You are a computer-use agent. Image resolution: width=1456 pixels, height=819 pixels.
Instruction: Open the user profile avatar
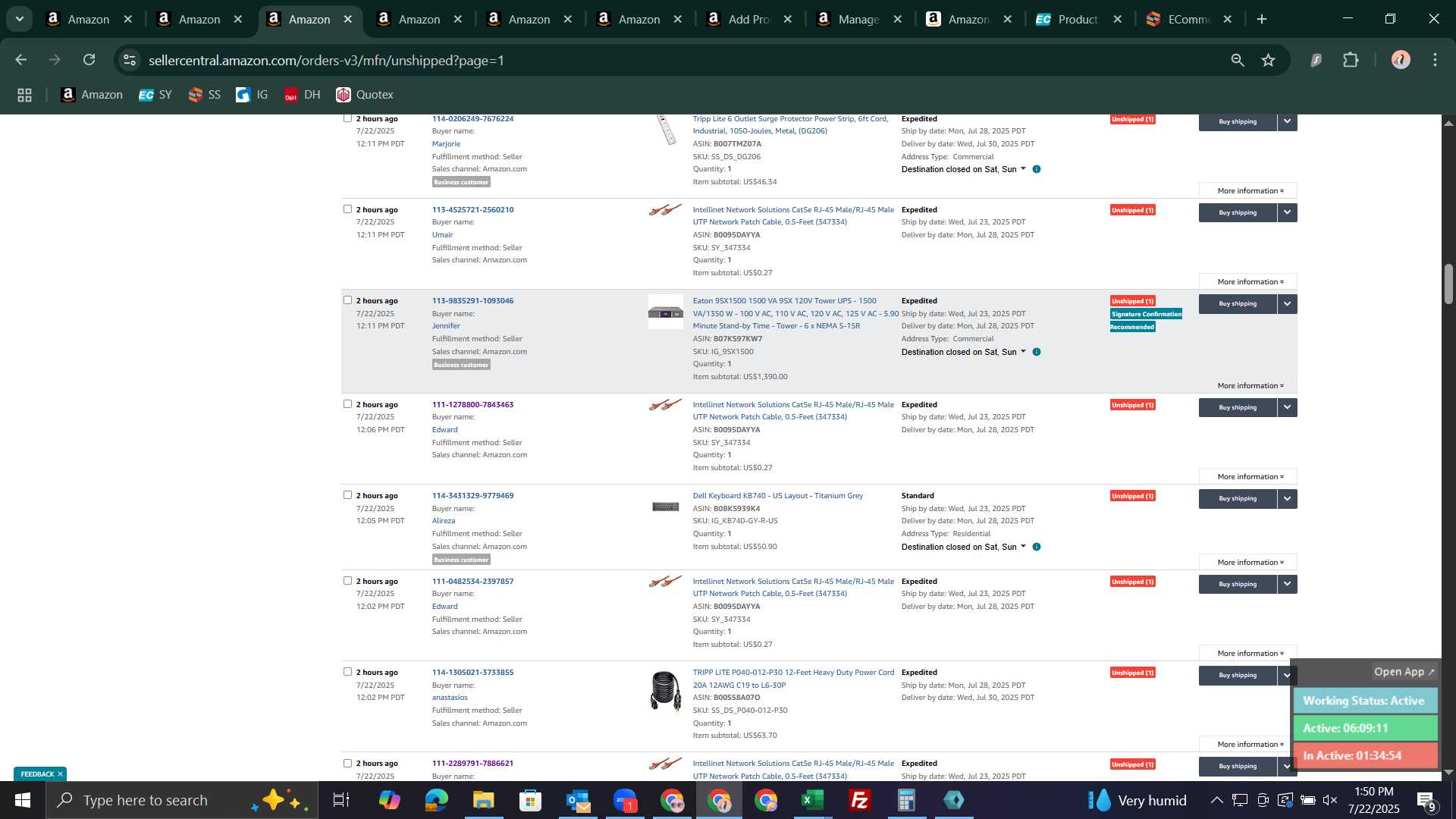(1401, 60)
